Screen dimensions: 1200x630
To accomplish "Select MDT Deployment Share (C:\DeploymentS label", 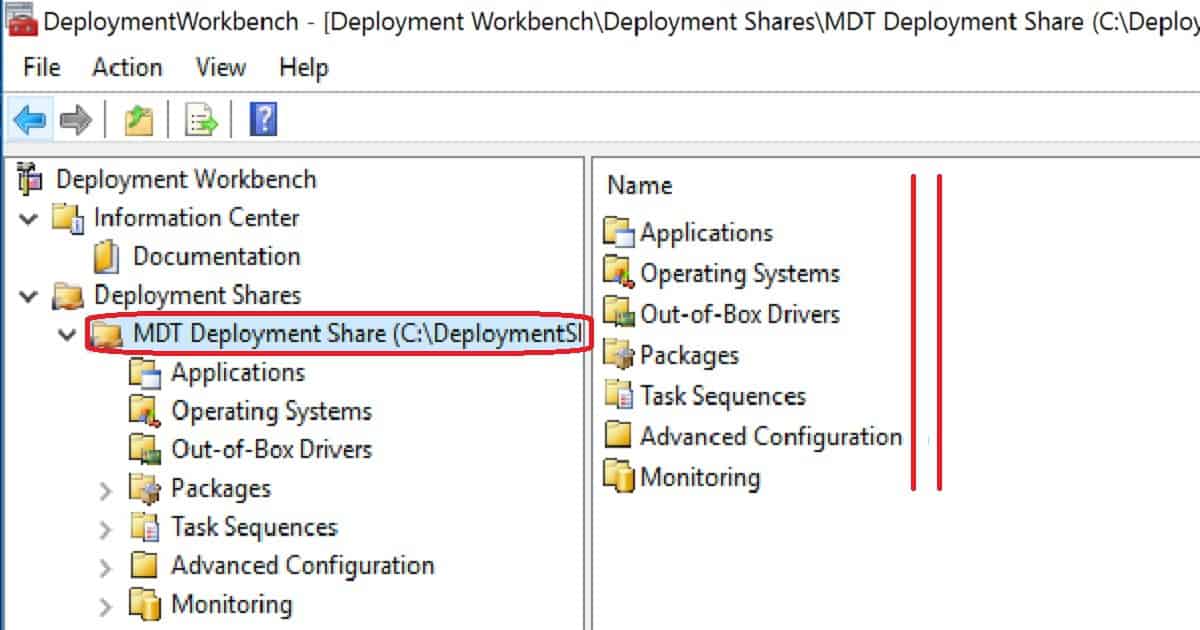I will [x=357, y=335].
